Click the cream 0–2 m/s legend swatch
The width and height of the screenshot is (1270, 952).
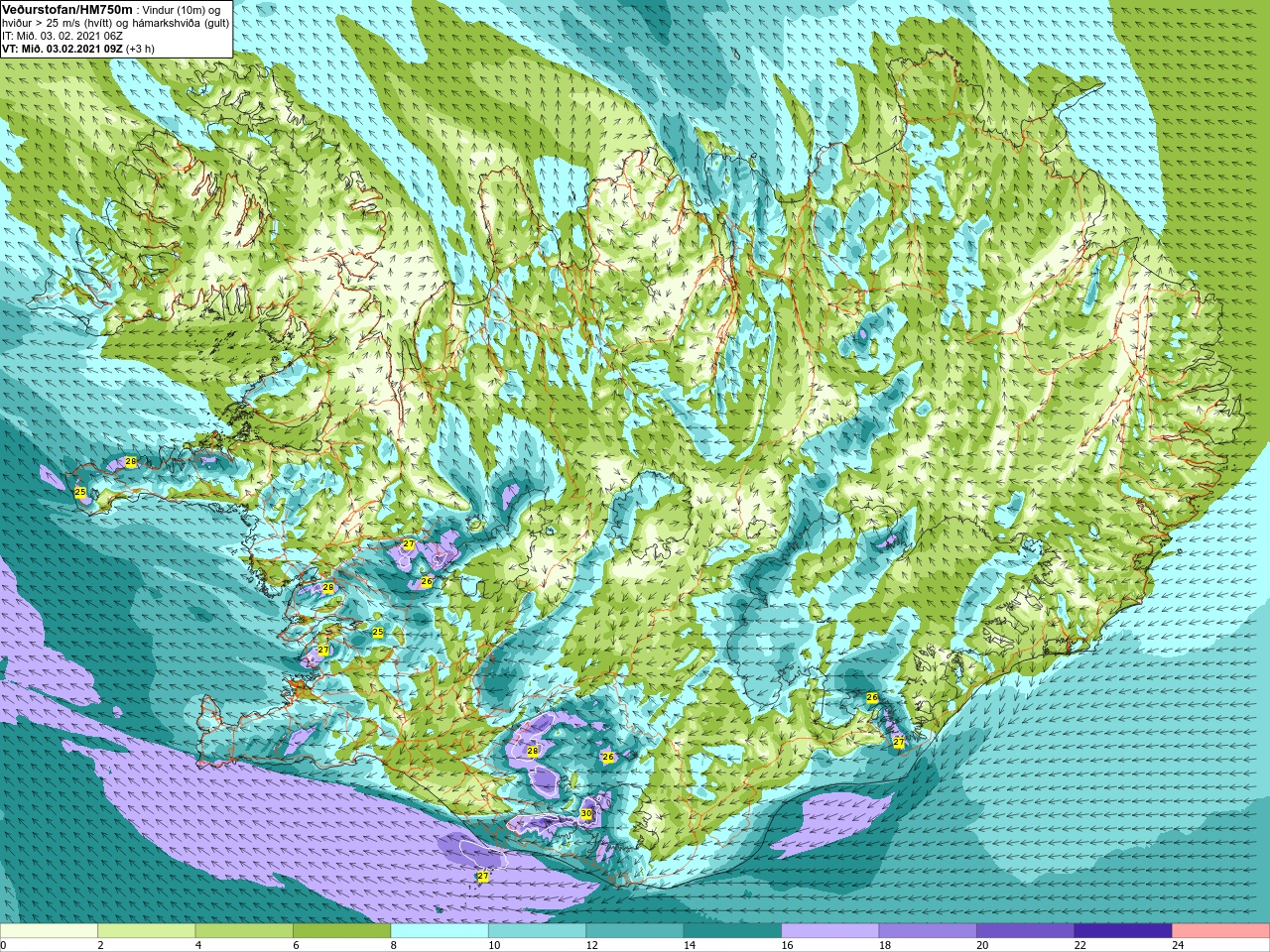tap(49, 931)
